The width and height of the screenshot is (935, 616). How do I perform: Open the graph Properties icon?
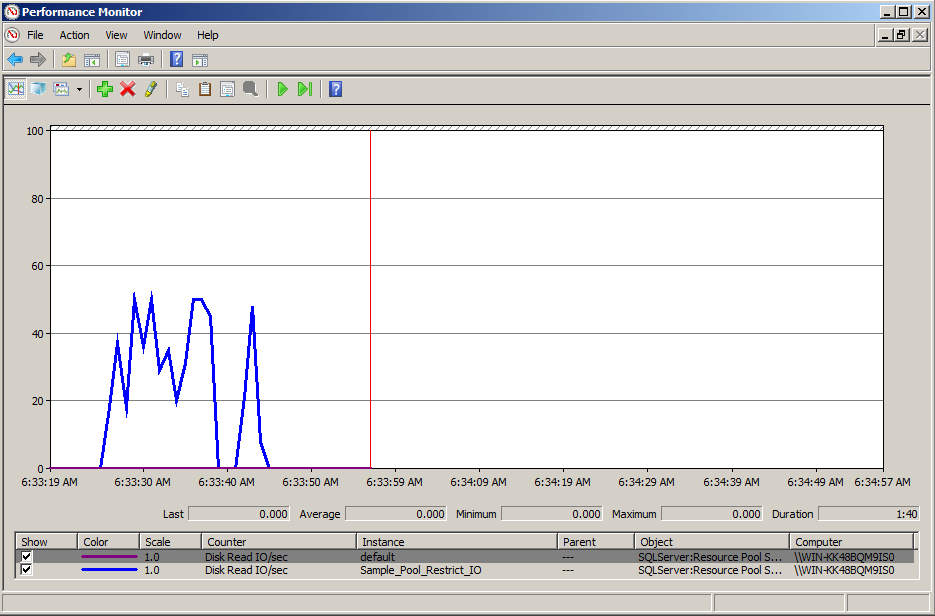pos(227,89)
